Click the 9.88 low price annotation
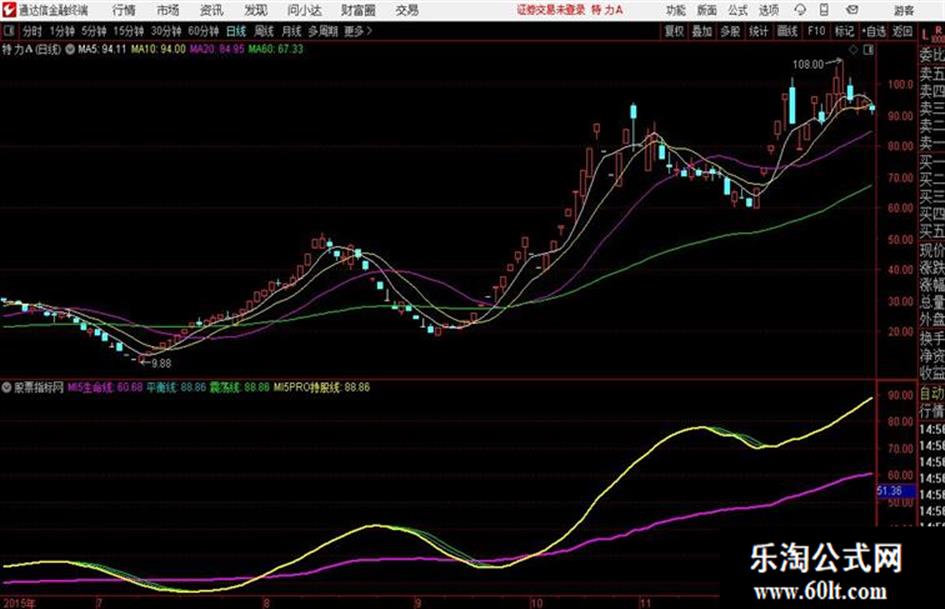The height and width of the screenshot is (609, 945). click(x=161, y=364)
